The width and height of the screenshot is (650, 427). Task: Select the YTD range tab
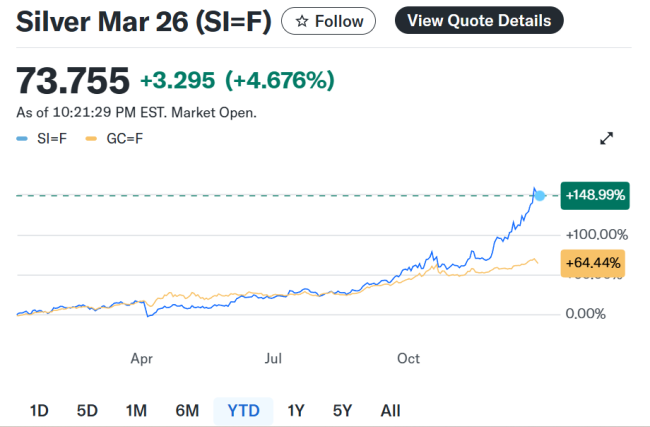click(243, 410)
